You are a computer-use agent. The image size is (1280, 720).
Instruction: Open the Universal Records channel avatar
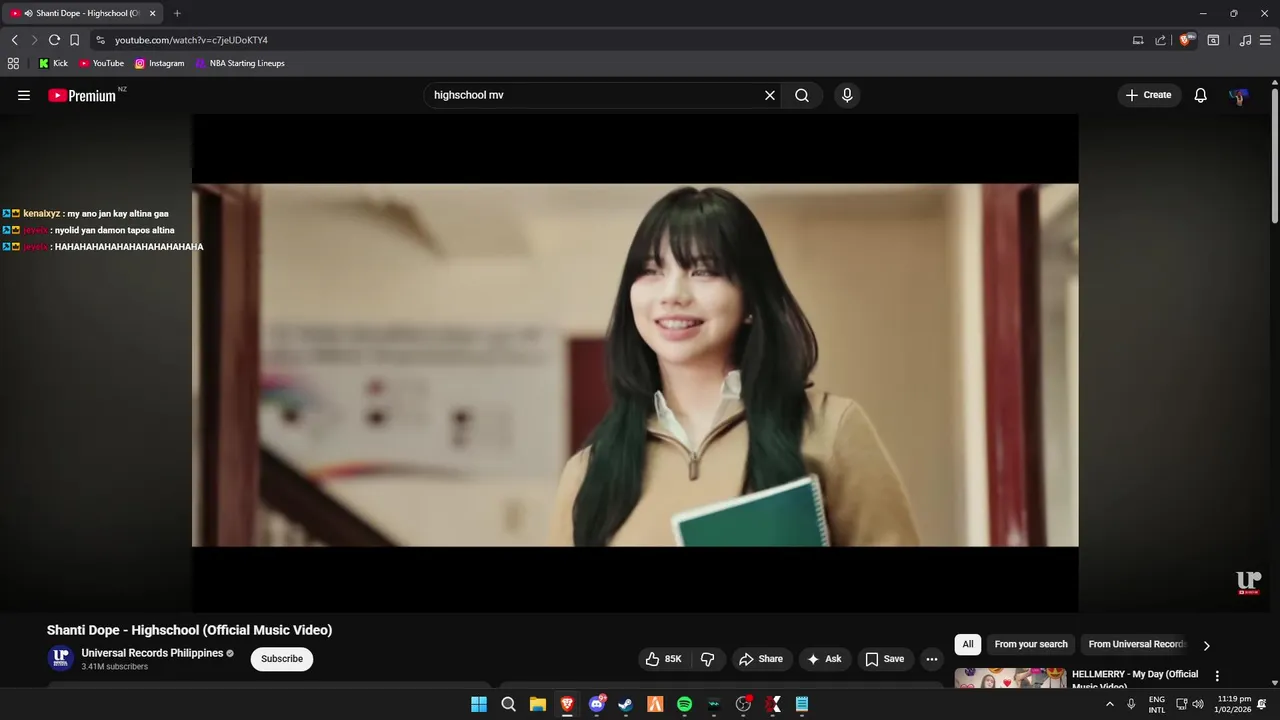coord(61,658)
